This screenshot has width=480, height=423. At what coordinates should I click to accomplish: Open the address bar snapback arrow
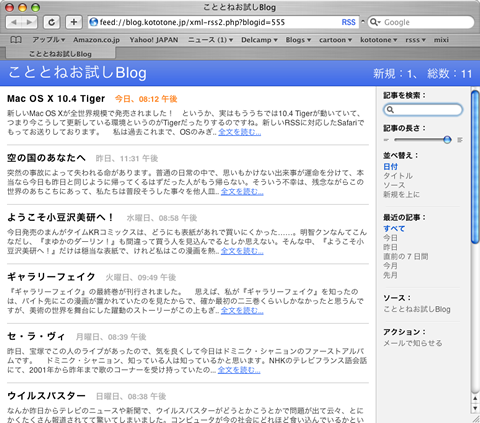[x=363, y=22]
